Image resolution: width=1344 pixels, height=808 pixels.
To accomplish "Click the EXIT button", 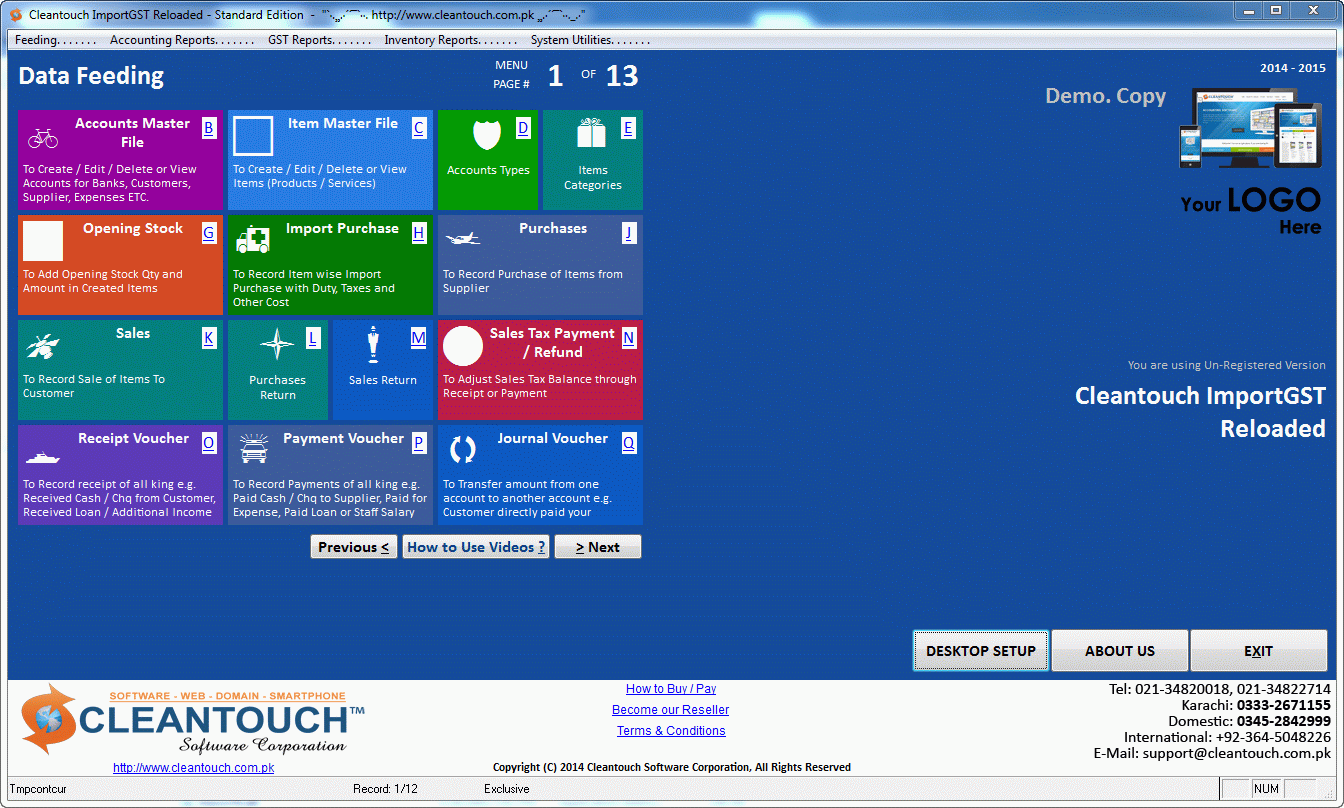I will 1259,651.
